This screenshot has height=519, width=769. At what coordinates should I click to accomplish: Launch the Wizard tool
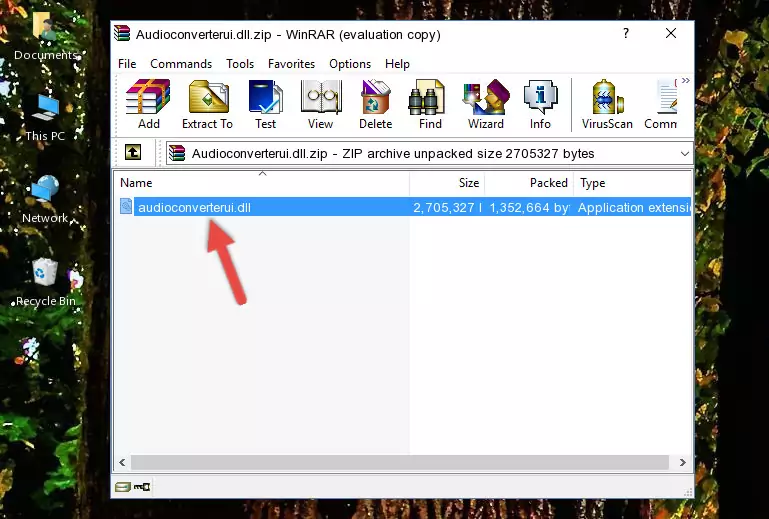pos(486,104)
